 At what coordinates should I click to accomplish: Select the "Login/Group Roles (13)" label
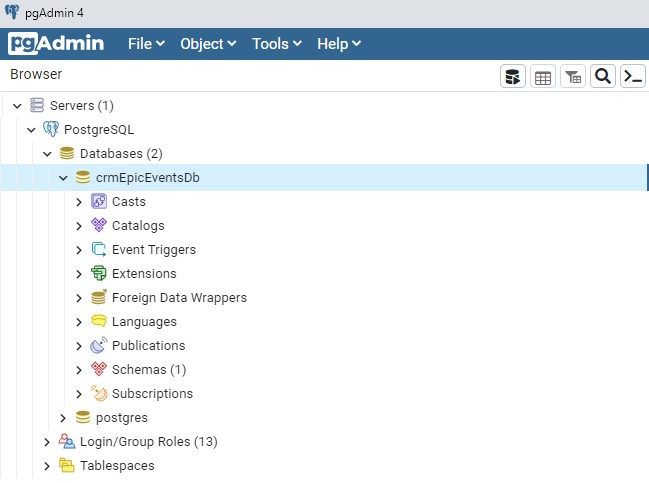[x=149, y=442]
